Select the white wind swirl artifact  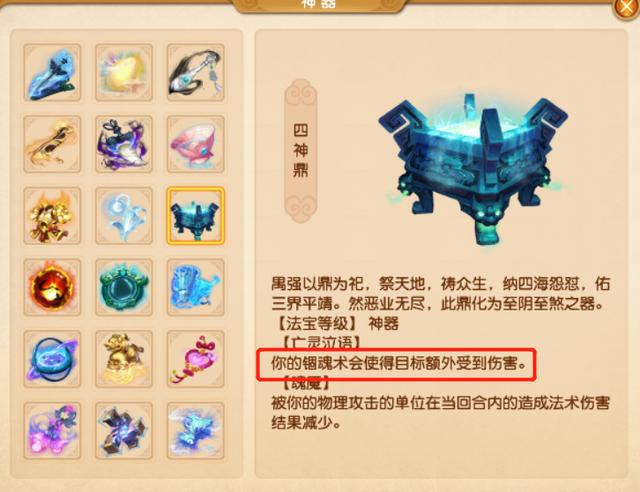point(124,216)
